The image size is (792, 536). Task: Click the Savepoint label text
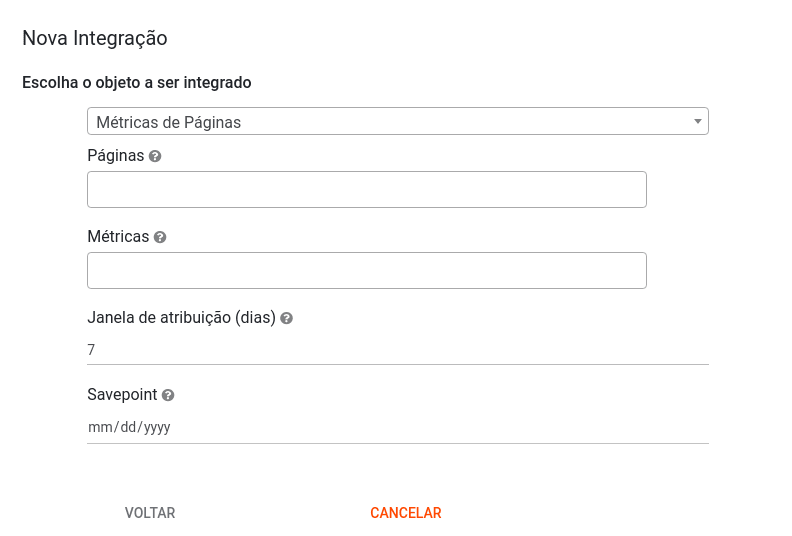tap(122, 395)
